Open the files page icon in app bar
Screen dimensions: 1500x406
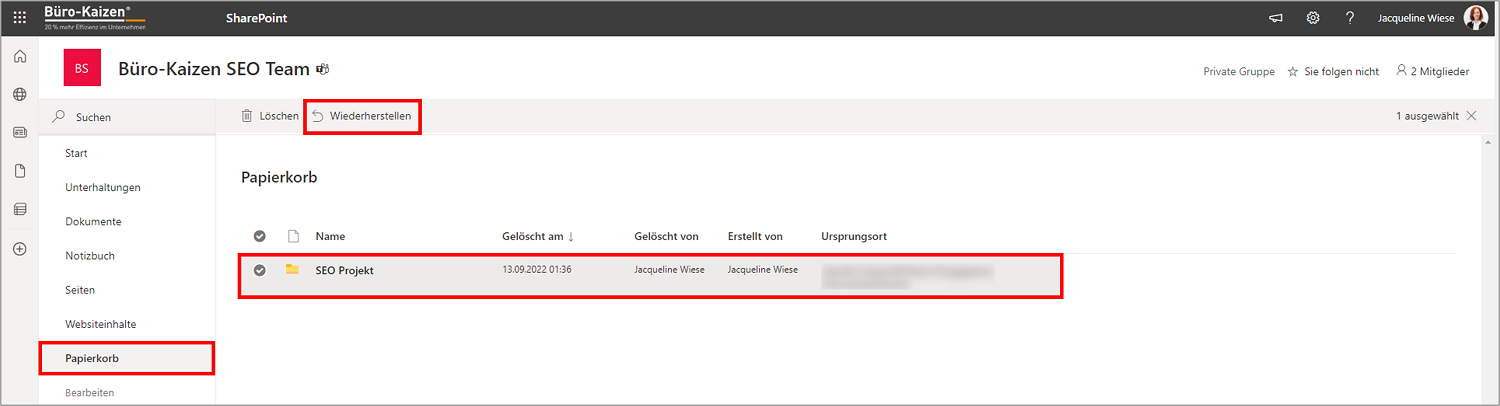pyautogui.click(x=19, y=171)
